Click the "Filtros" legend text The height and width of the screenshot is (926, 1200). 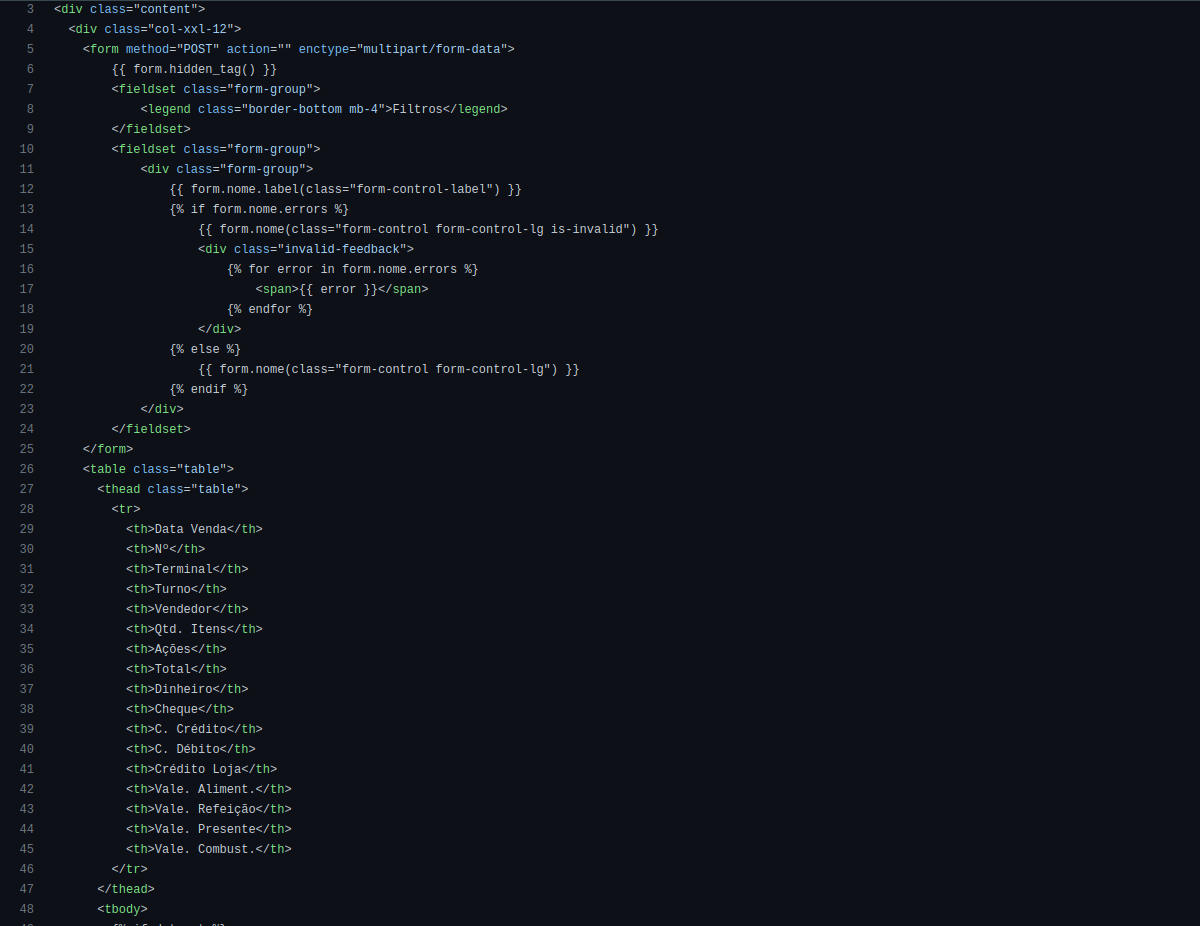417,109
